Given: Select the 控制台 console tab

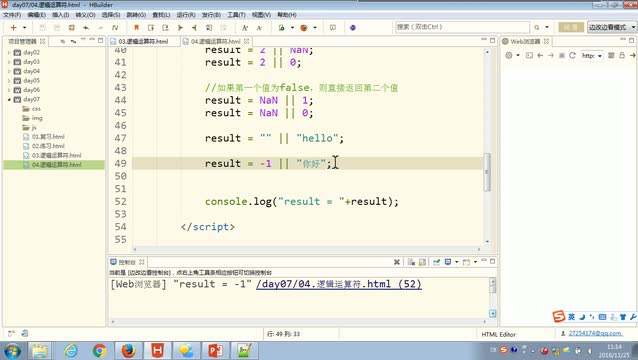Looking at the screenshot, I should click(127, 262).
